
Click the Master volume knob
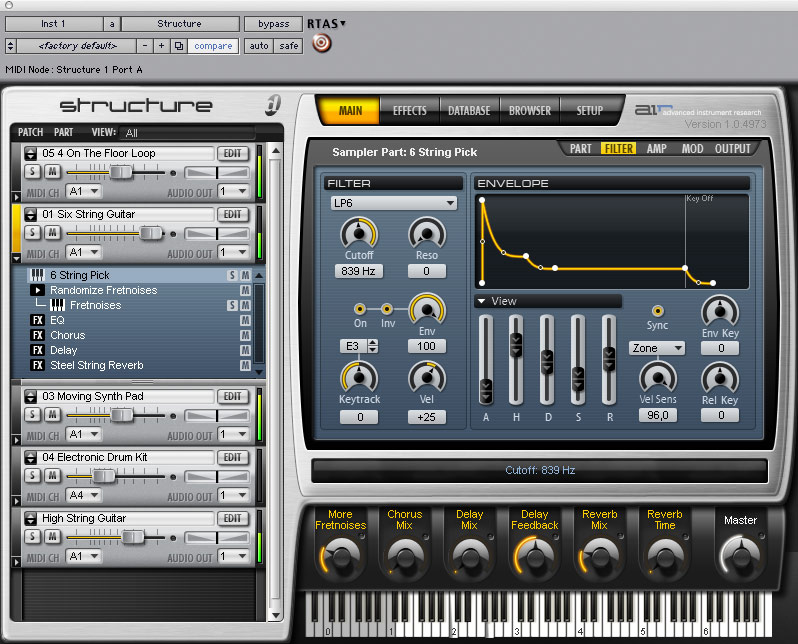tap(740, 557)
